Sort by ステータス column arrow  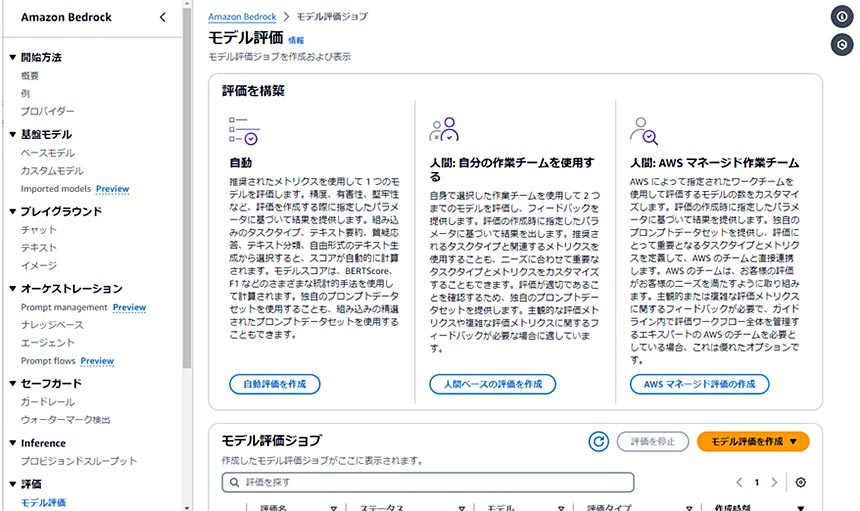(x=461, y=508)
